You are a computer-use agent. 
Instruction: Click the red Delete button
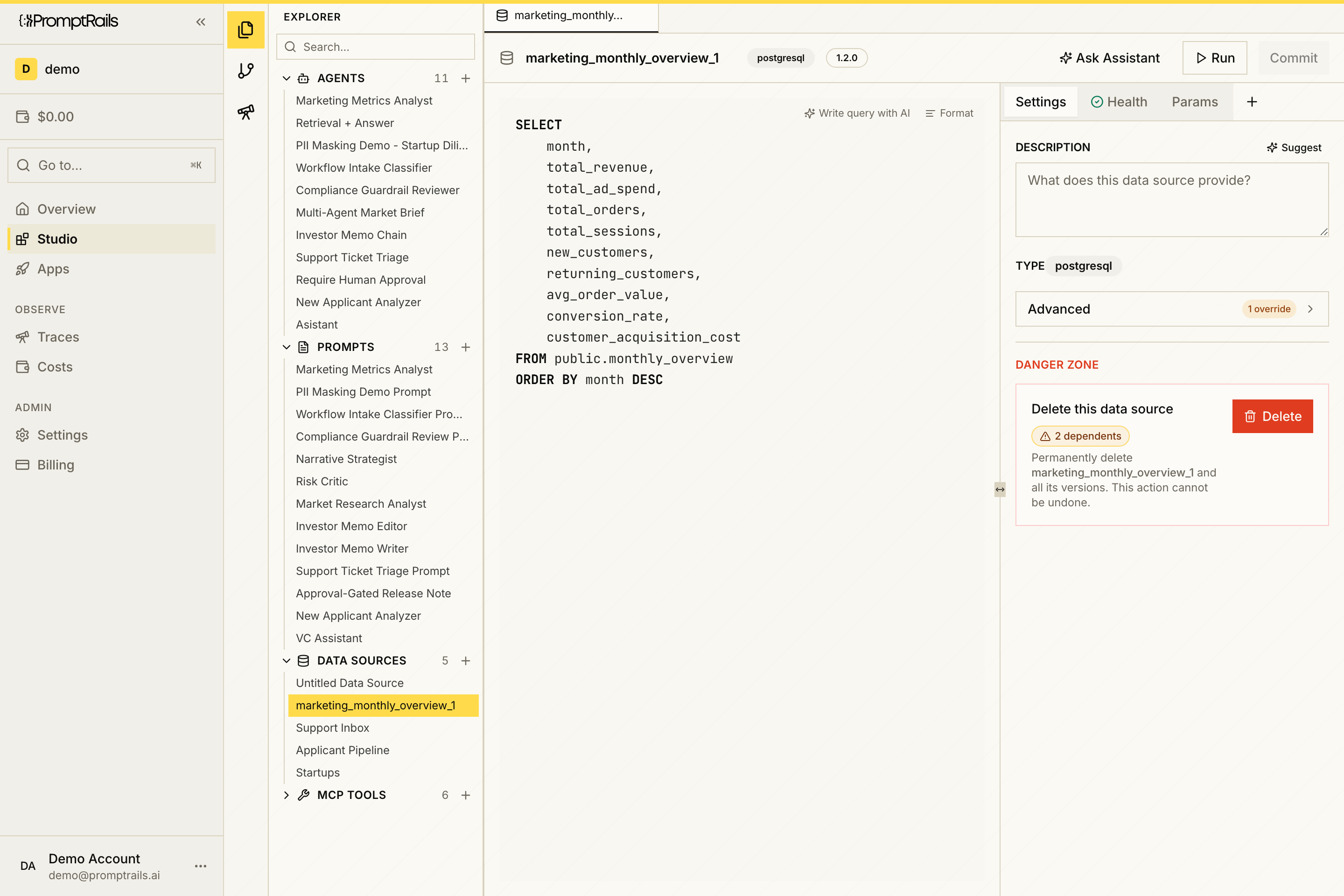[x=1273, y=416]
